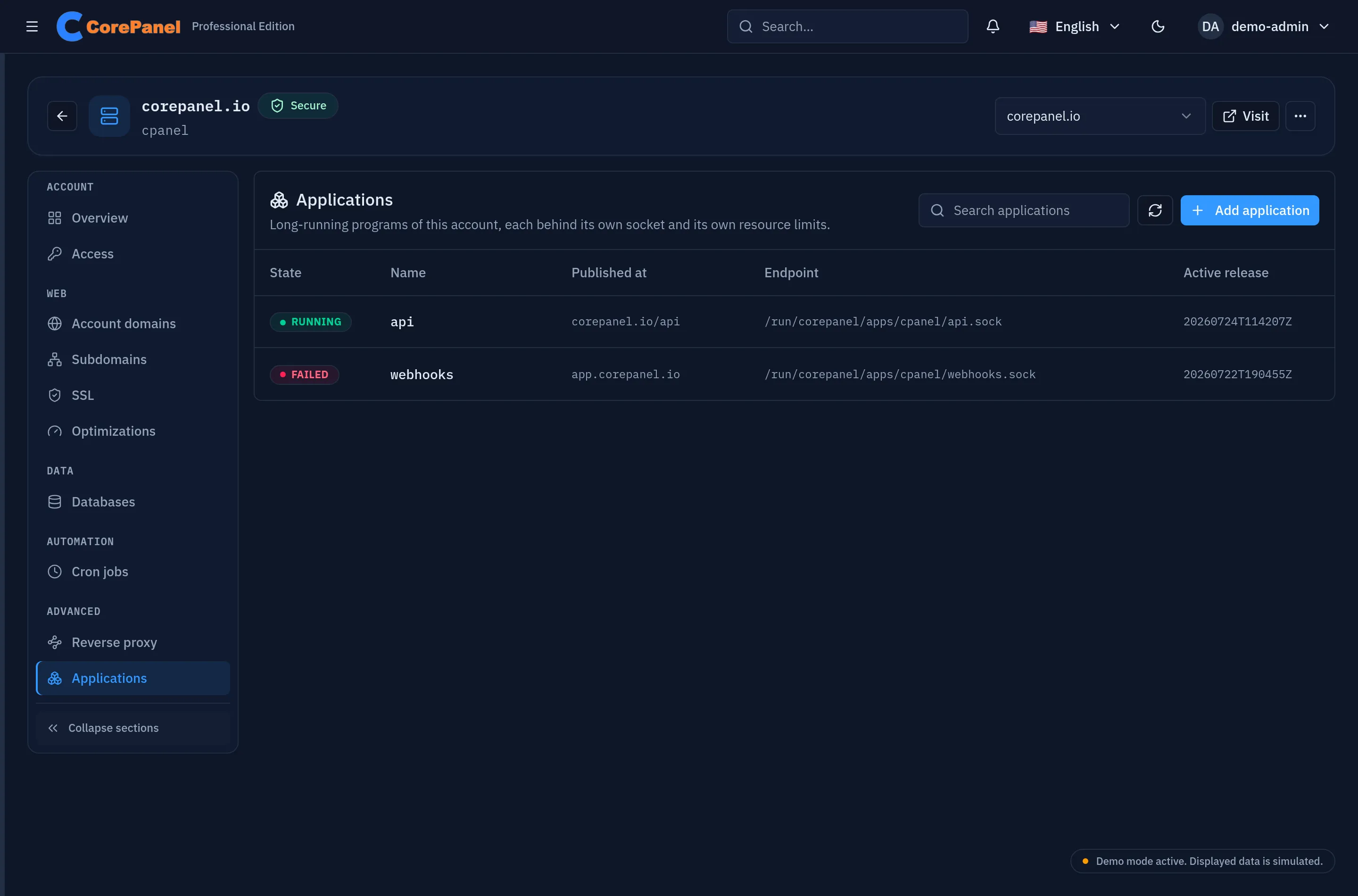Toggle dark mode moon icon
The image size is (1358, 896).
[x=1158, y=26]
